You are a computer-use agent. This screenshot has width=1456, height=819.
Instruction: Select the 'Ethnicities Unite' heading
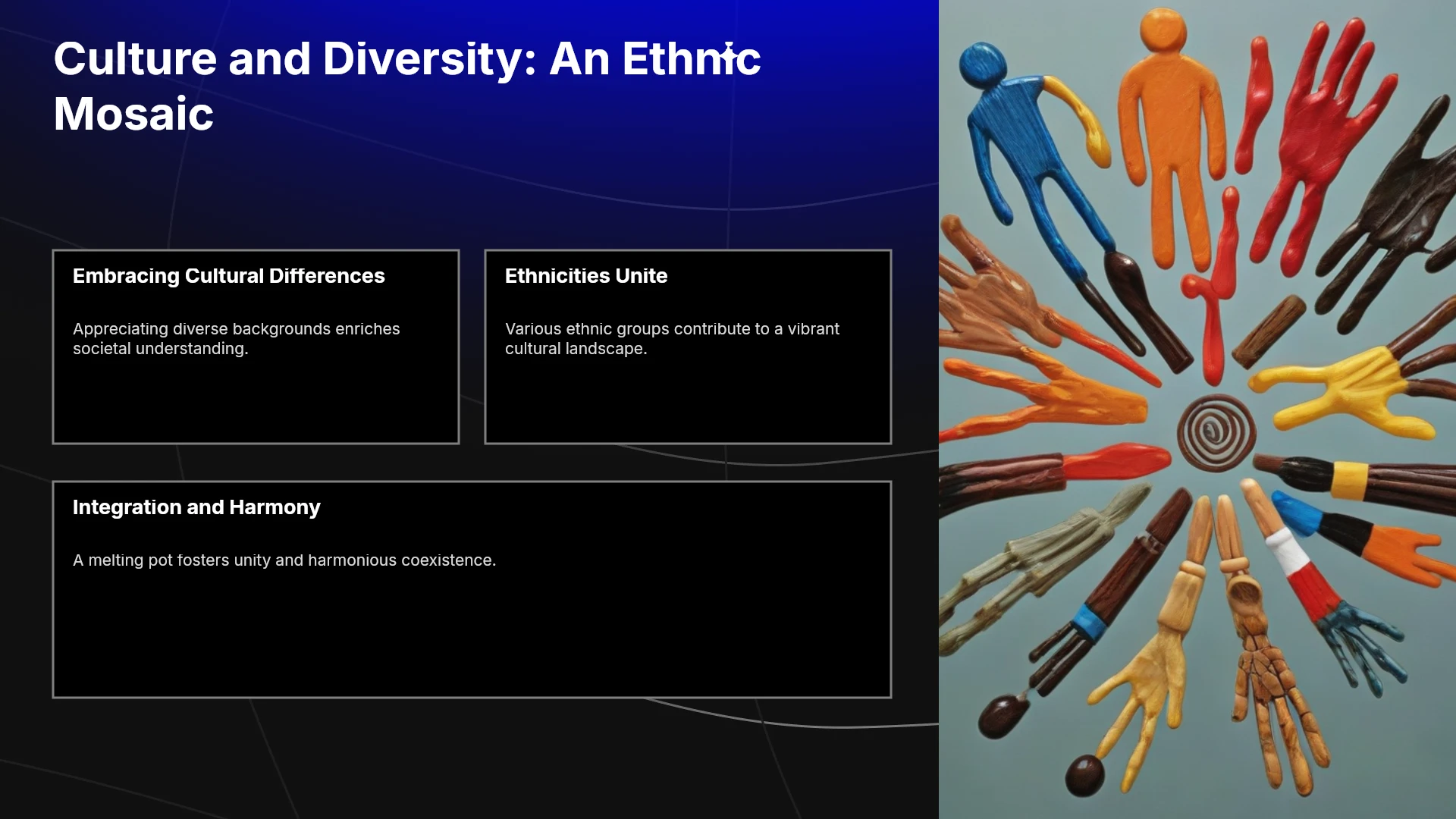click(586, 276)
